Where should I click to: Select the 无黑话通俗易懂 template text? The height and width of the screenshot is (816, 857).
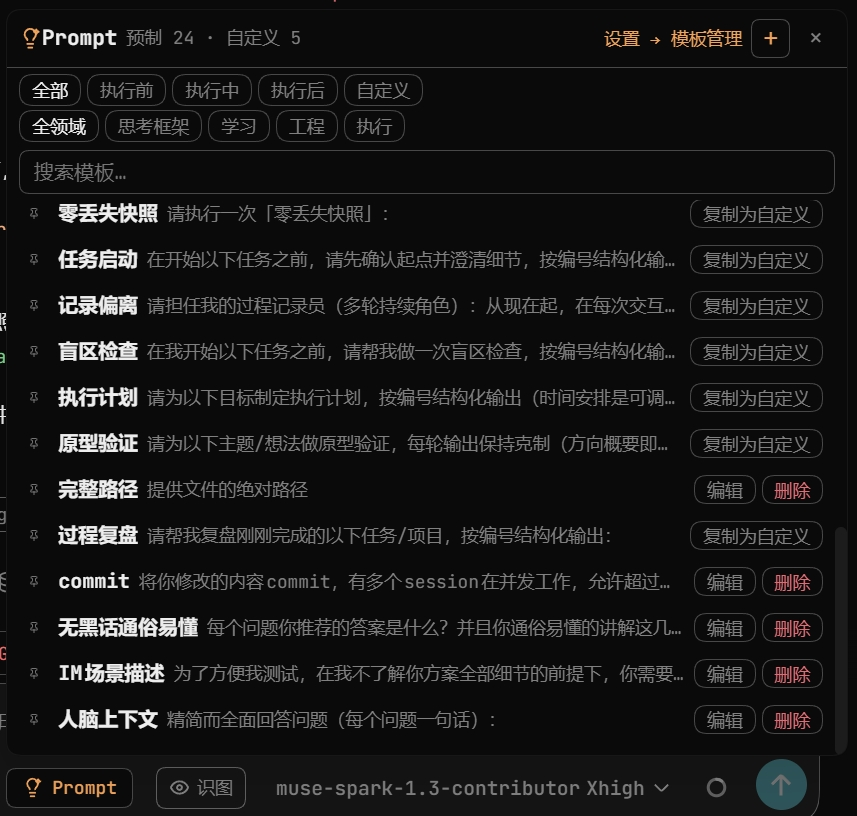tap(369, 627)
